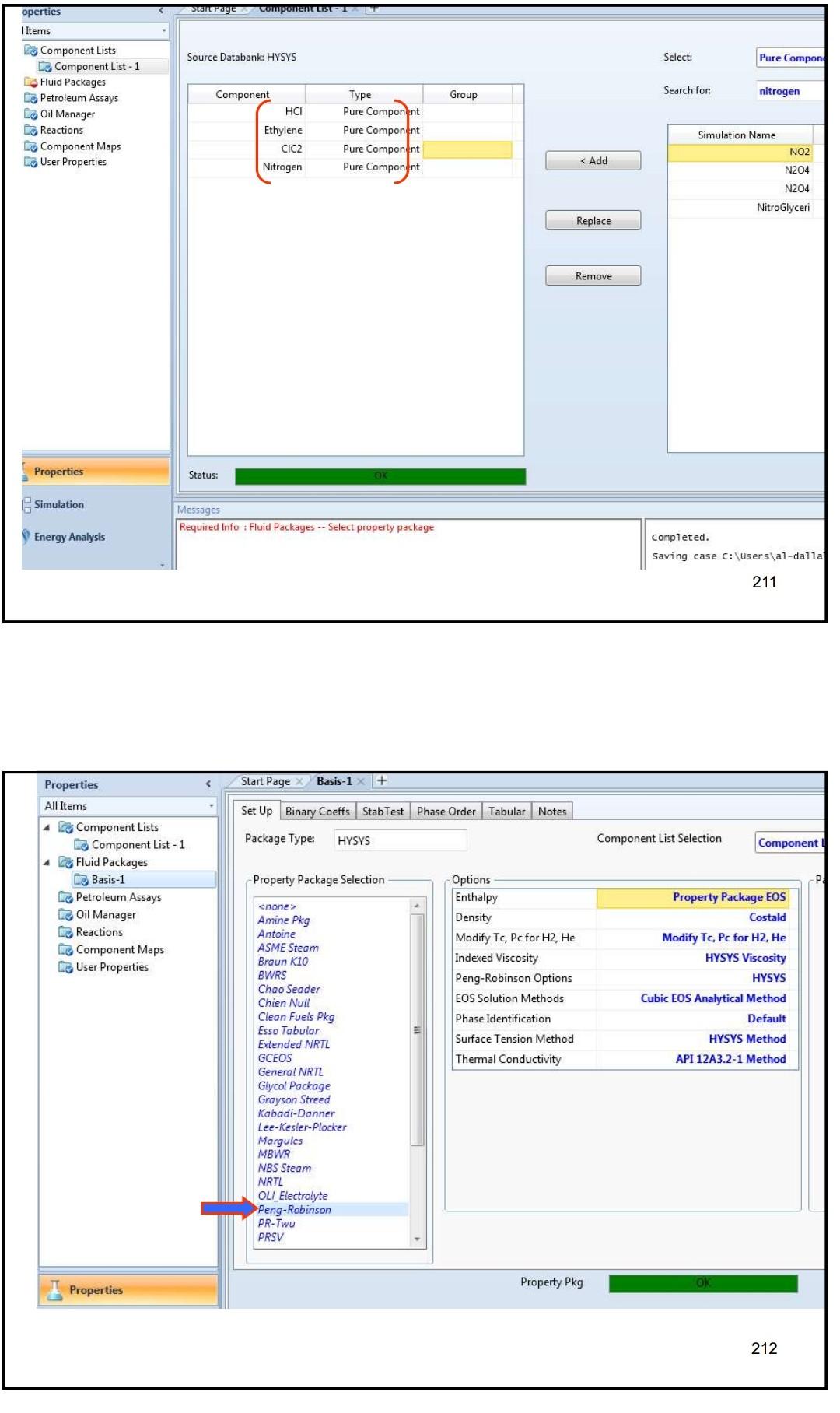Open the Energy Analysis environment button
Screen dimensions: 840x1413
(96, 537)
